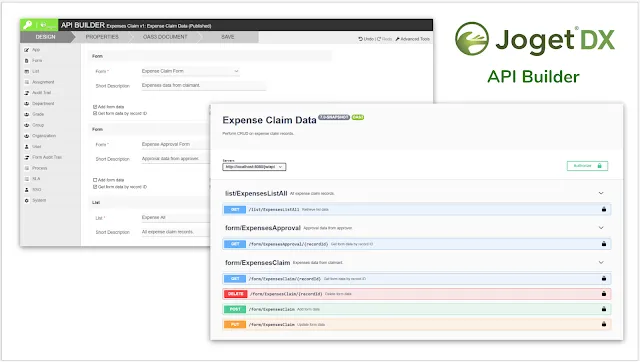Toggle first Get form data by record ID
Viewport: 640px width, 362px height.
click(95, 113)
